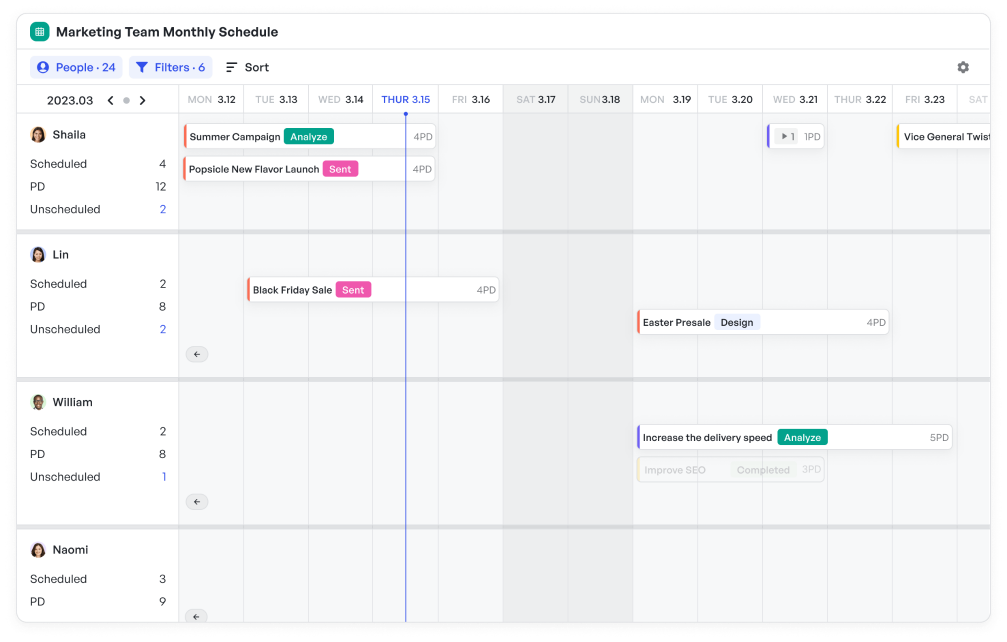
Task: Click the Sent tag on Black Friday Sale
Action: tap(353, 290)
